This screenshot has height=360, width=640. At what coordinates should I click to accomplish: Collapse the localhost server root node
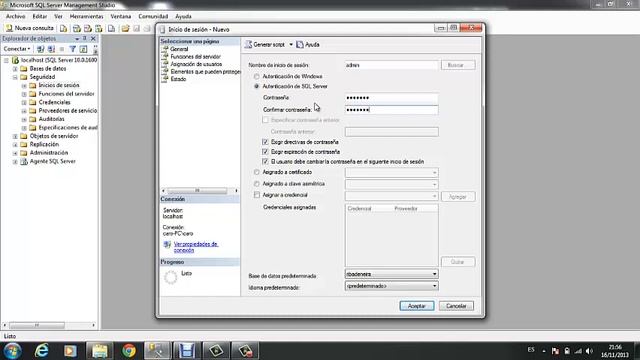click(x=6, y=60)
